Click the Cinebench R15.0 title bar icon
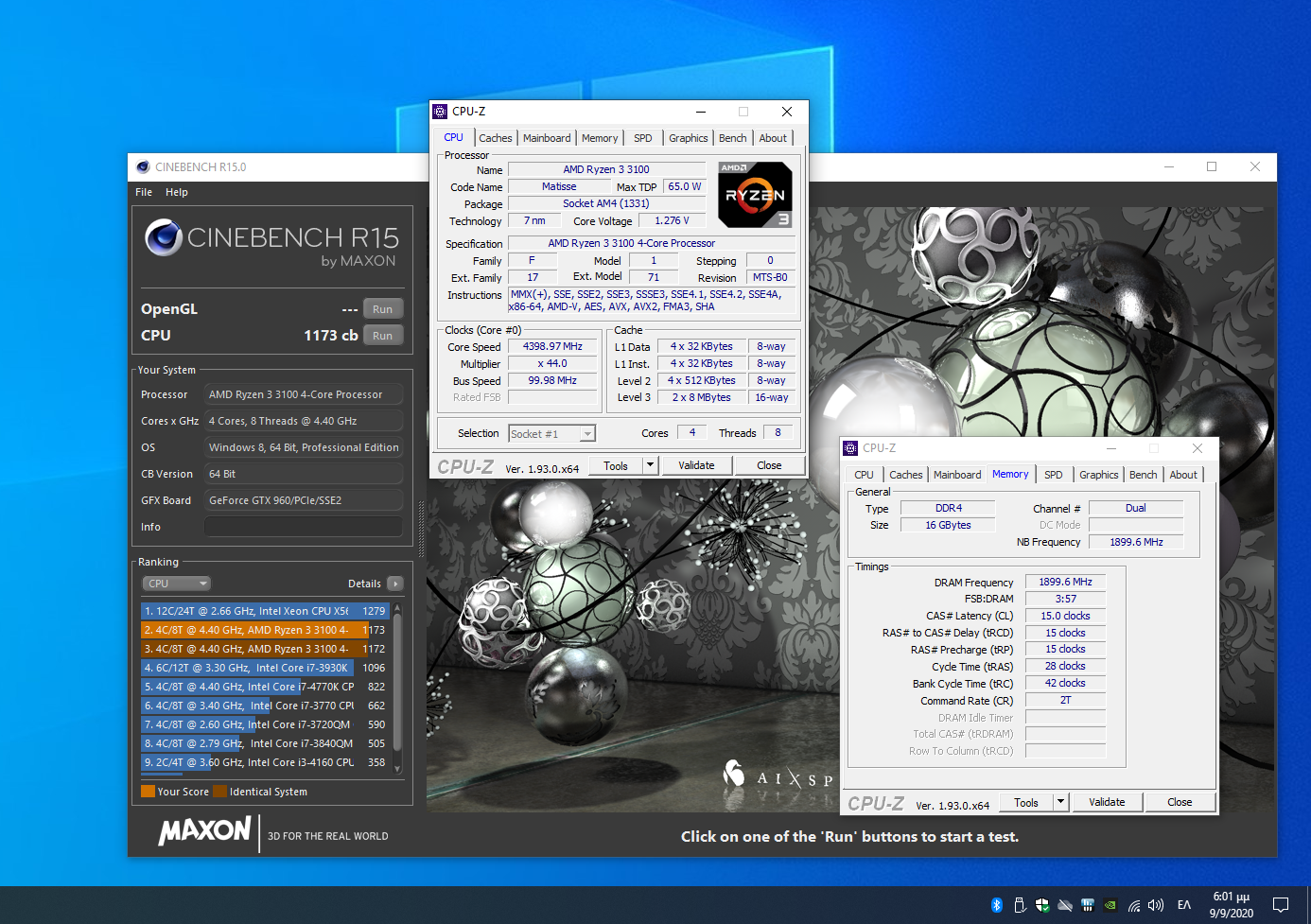 (143, 167)
